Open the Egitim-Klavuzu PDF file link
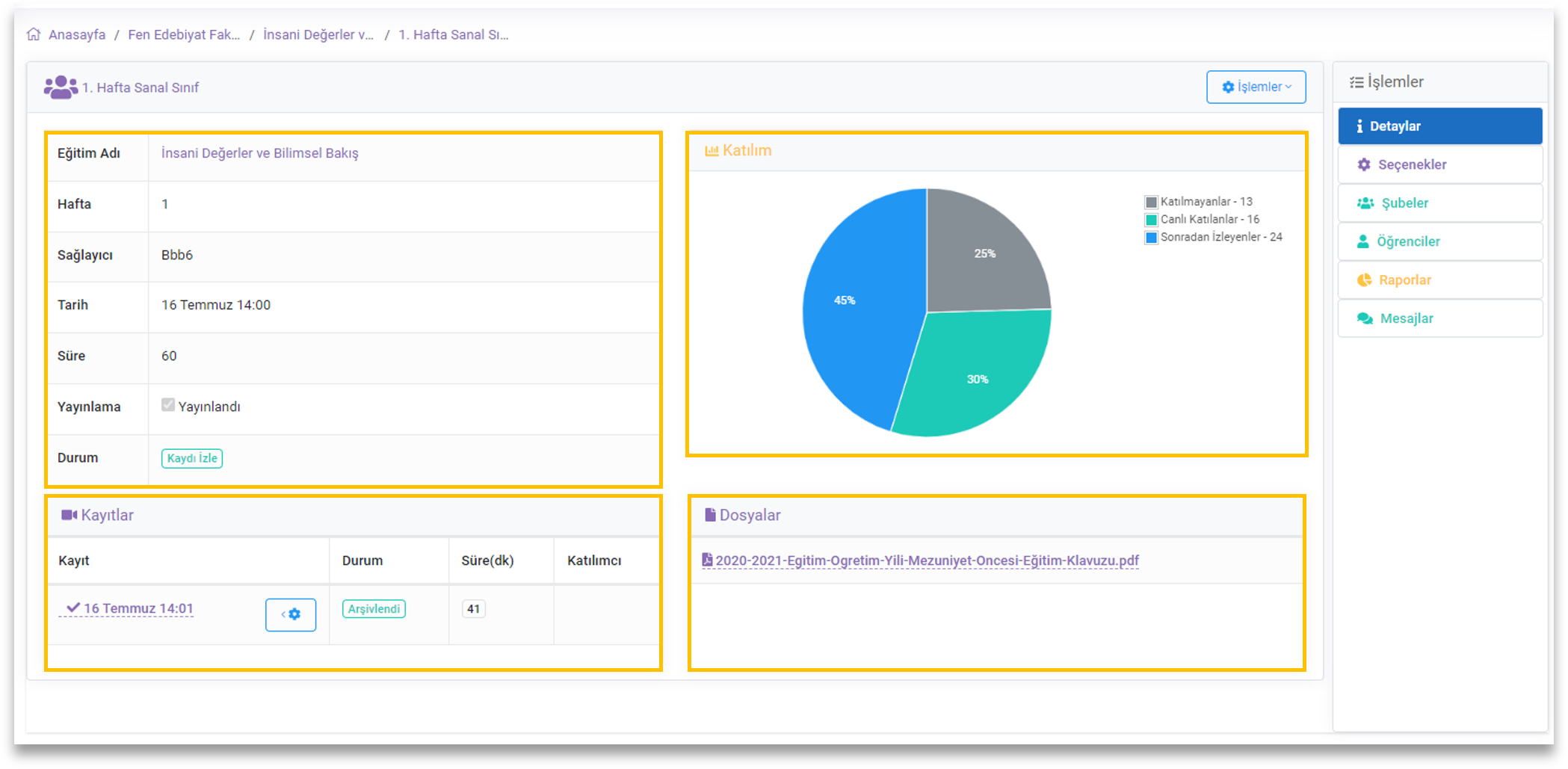The image size is (1568, 769). 927,560
